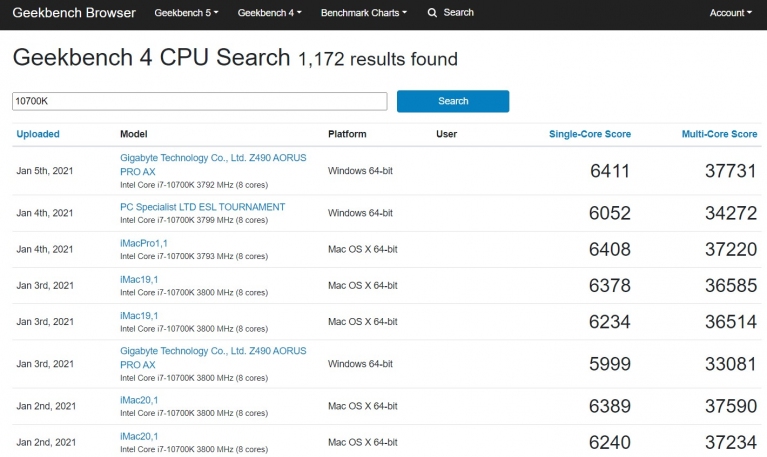The width and height of the screenshot is (767, 457).
Task: Open PC Specialist LTD ESL TOURNAMENT result
Action: pos(203,207)
